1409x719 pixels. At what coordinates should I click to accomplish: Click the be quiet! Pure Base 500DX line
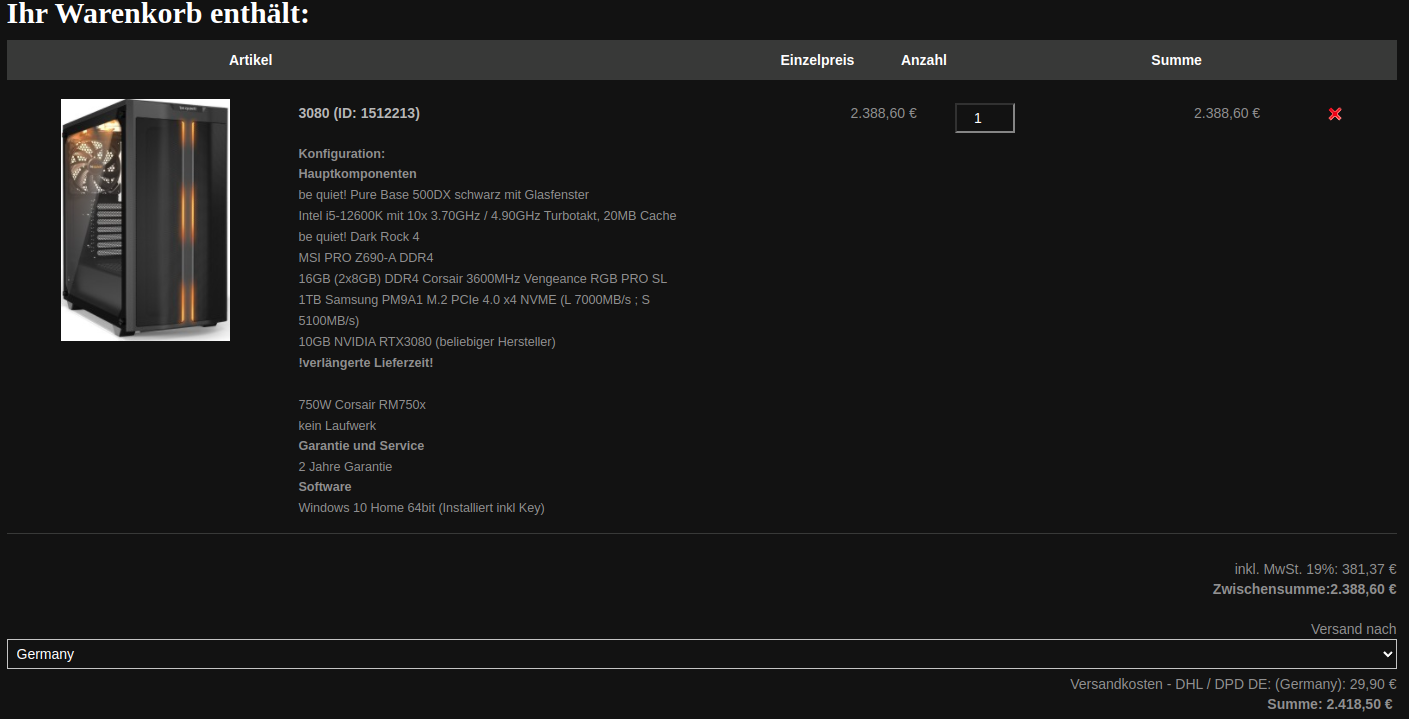(x=444, y=195)
